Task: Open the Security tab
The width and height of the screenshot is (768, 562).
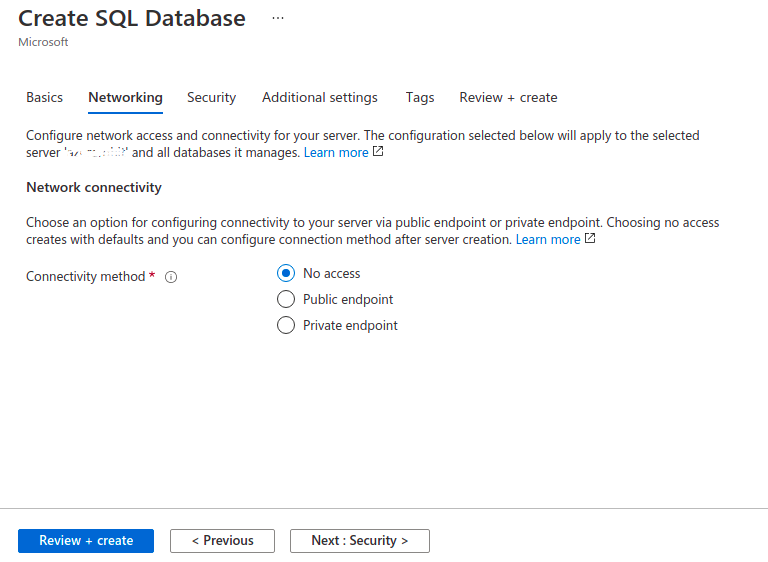Action: [211, 97]
